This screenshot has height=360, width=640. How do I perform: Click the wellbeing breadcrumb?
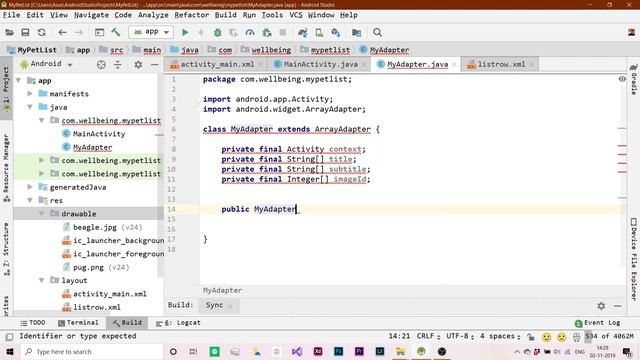[271, 50]
